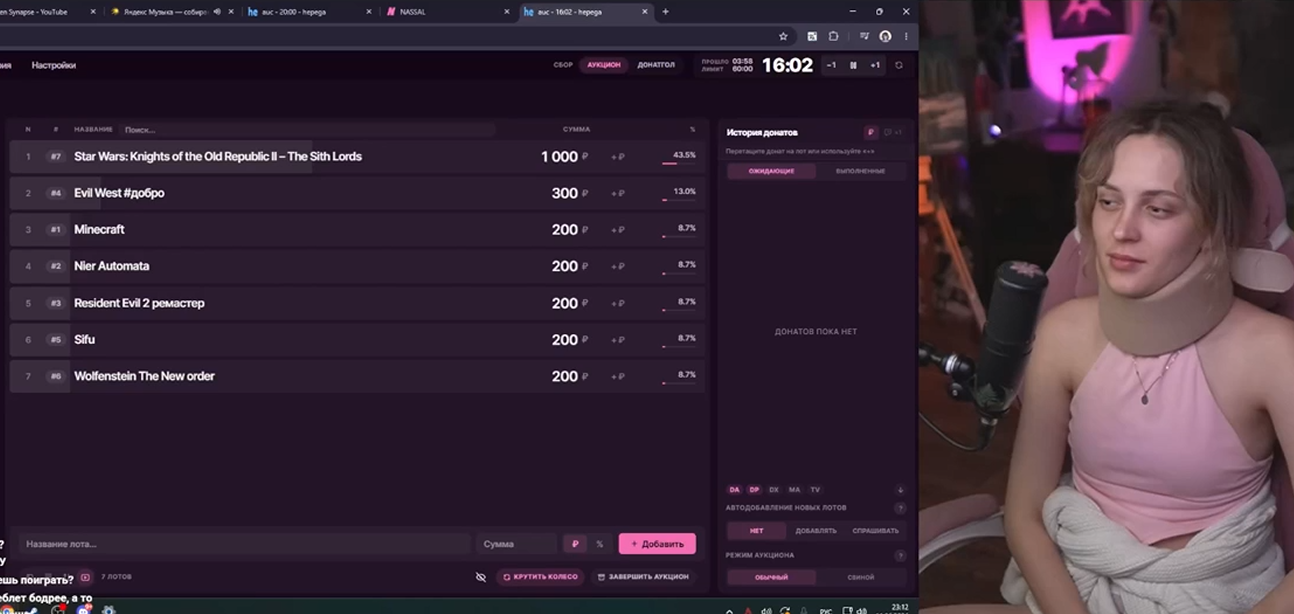Select the Nier Automata lot name

112,266
